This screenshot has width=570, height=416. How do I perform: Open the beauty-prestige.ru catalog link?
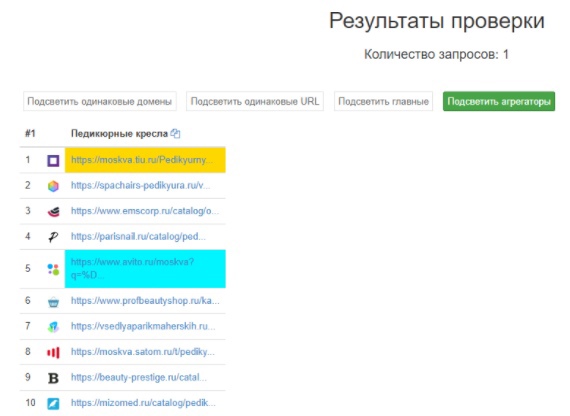139,377
